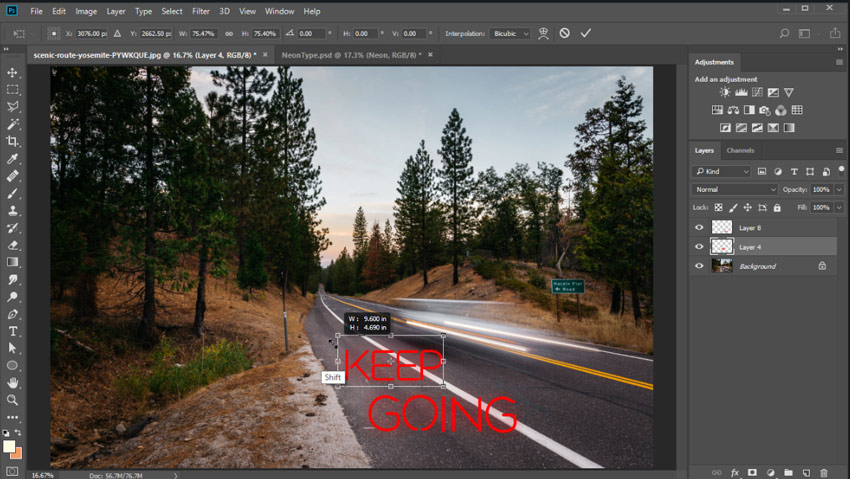
Task: Open the Layer menu
Action: [x=115, y=11]
